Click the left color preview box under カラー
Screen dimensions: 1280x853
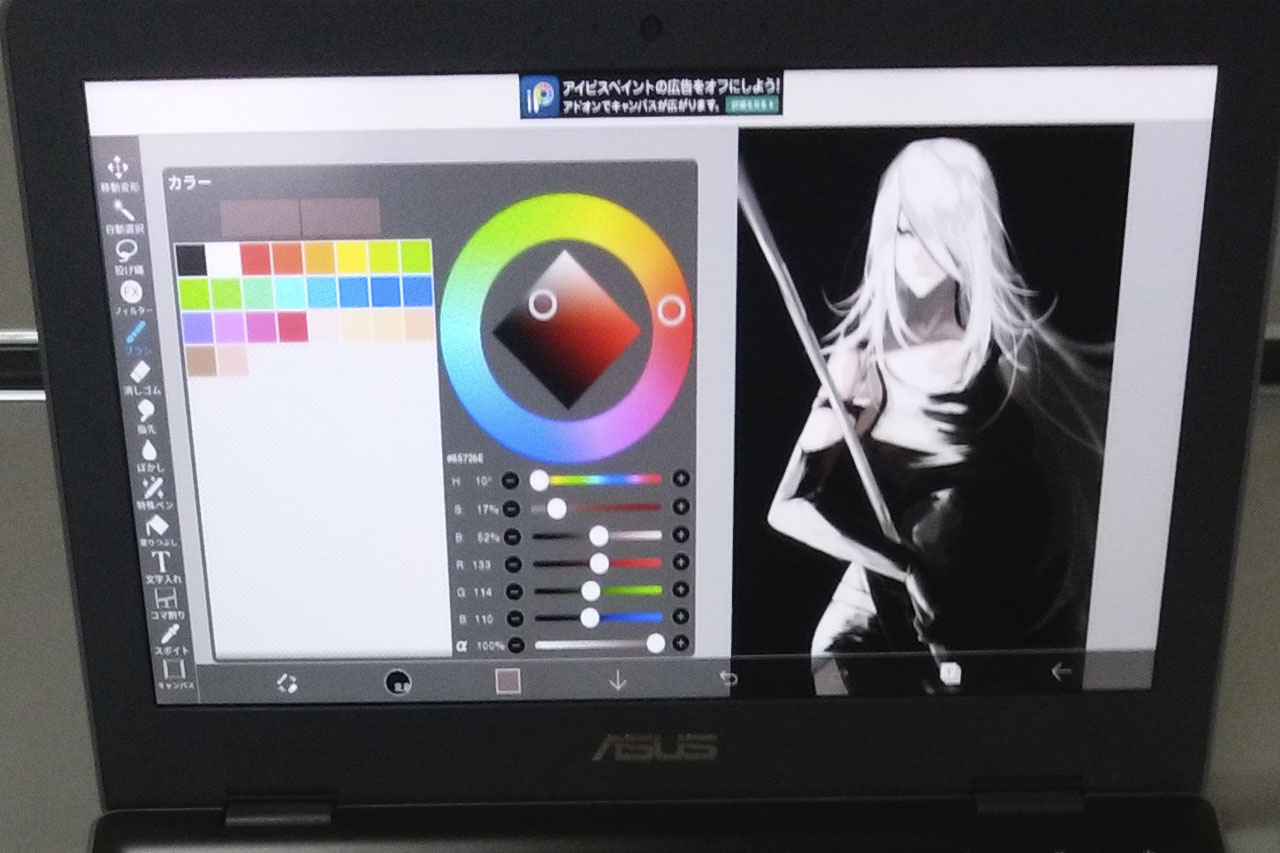tap(259, 217)
